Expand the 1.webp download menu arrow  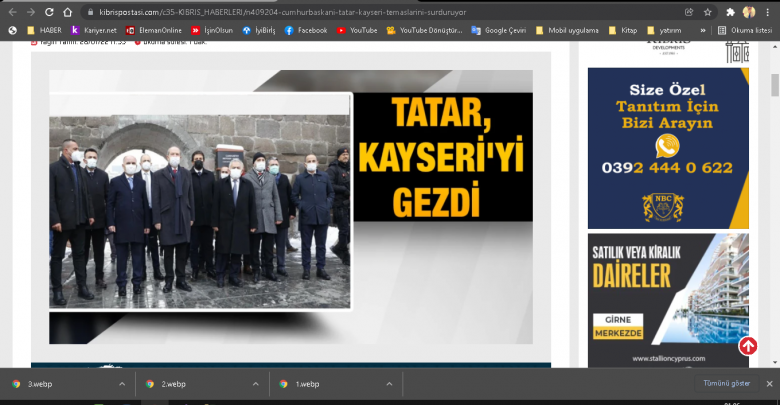(388, 383)
